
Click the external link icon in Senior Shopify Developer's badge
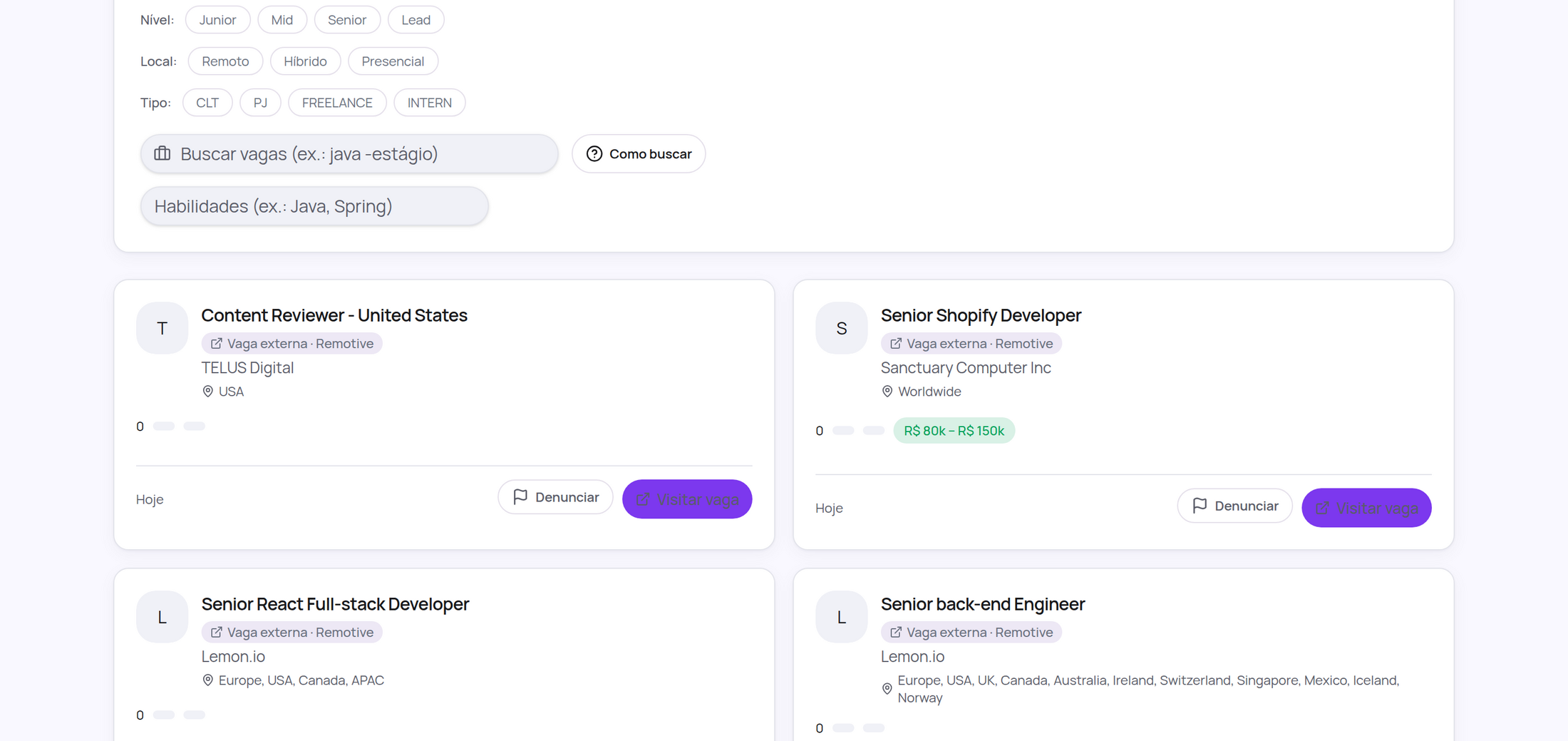click(x=896, y=344)
